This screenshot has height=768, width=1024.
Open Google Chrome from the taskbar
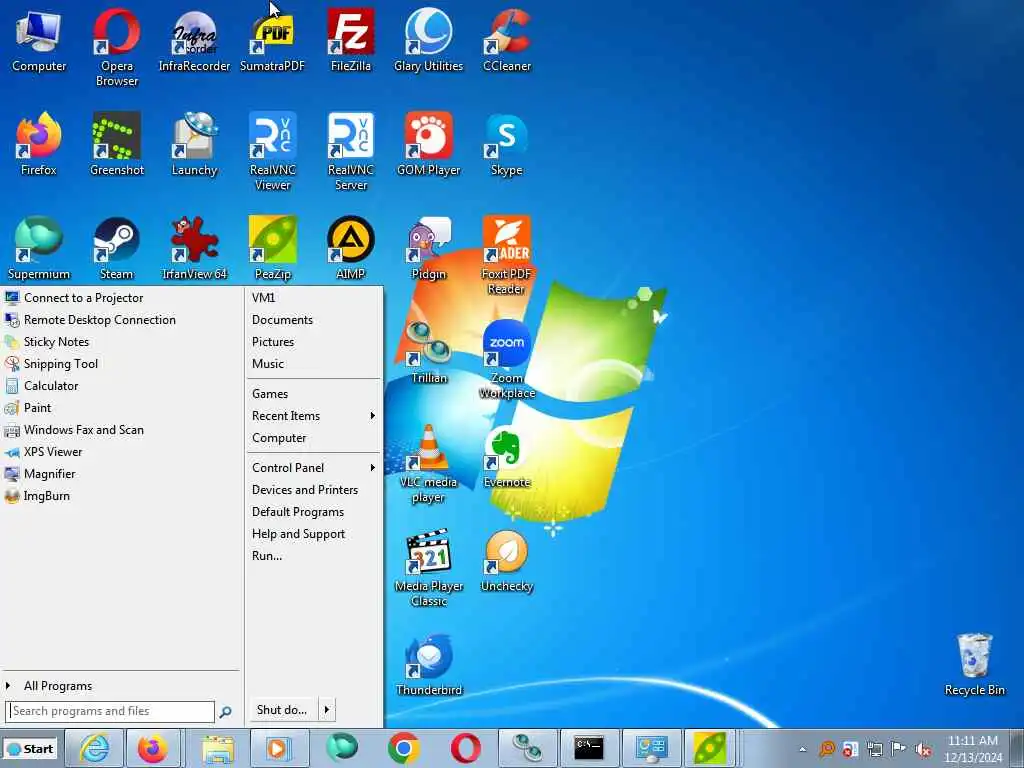click(404, 748)
